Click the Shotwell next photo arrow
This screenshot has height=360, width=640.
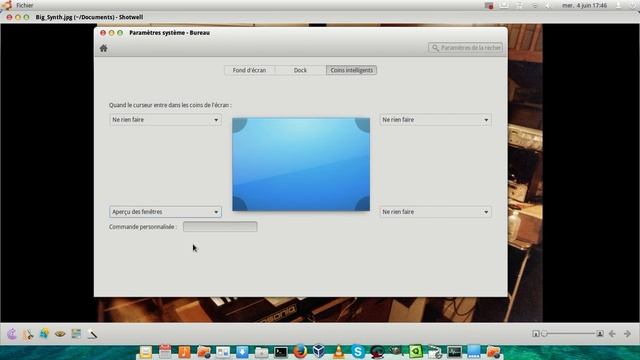628,334
